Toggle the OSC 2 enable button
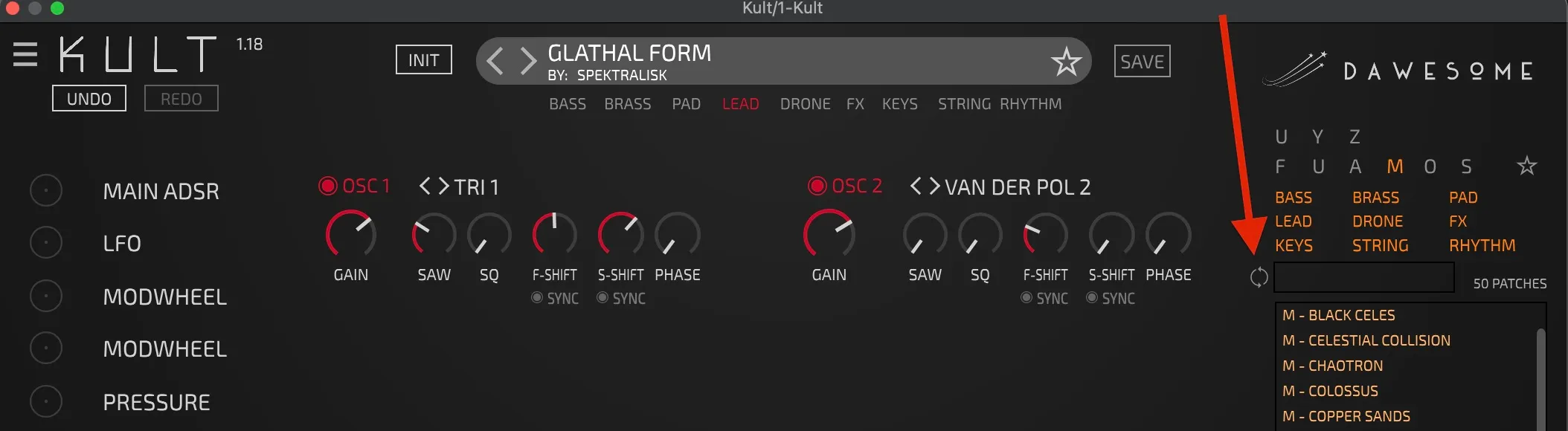 point(817,186)
